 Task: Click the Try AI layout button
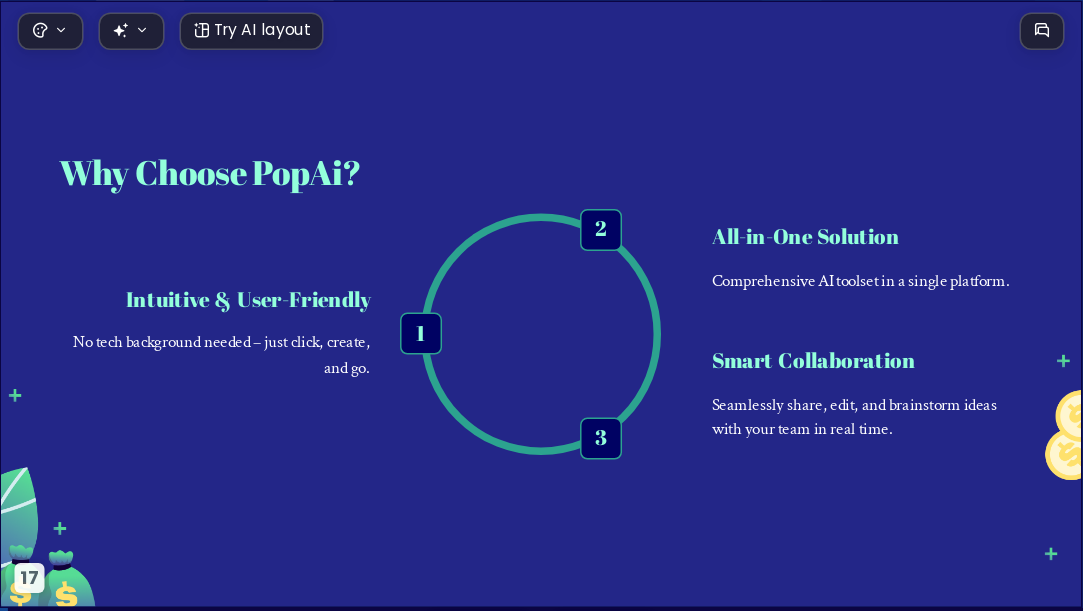click(251, 31)
